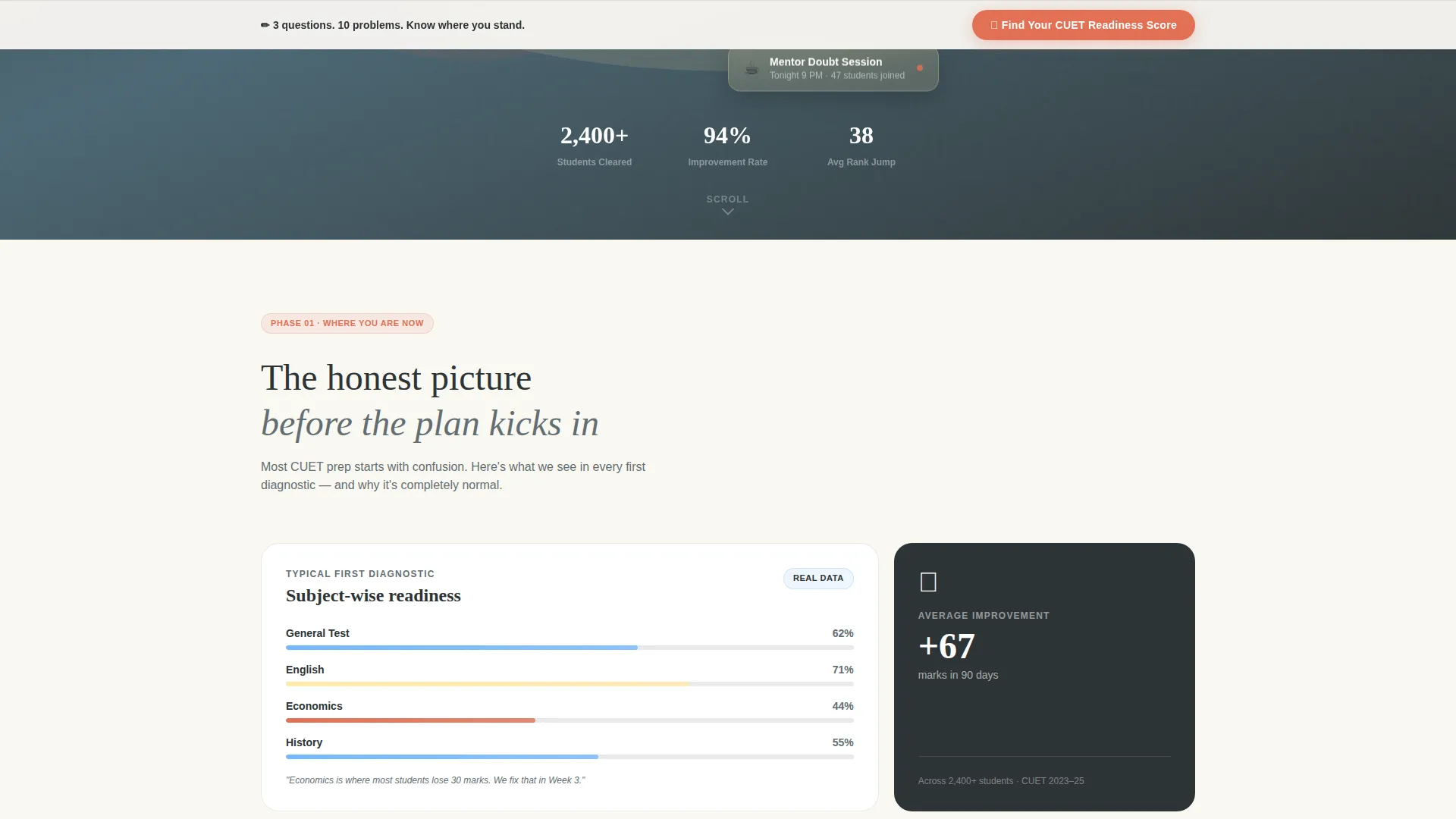
Task: Click the History subject label
Action: tap(304, 742)
